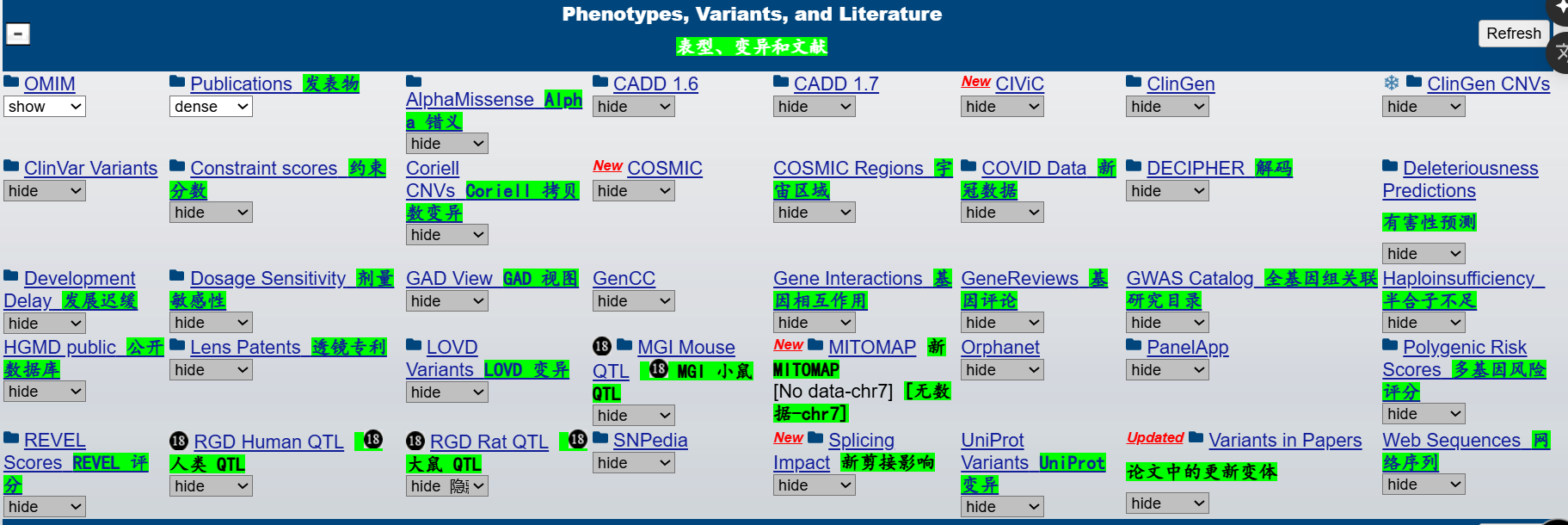The height and width of the screenshot is (525, 1568).
Task: Click the folder icon beside DECIPHER
Action: [x=1134, y=166]
